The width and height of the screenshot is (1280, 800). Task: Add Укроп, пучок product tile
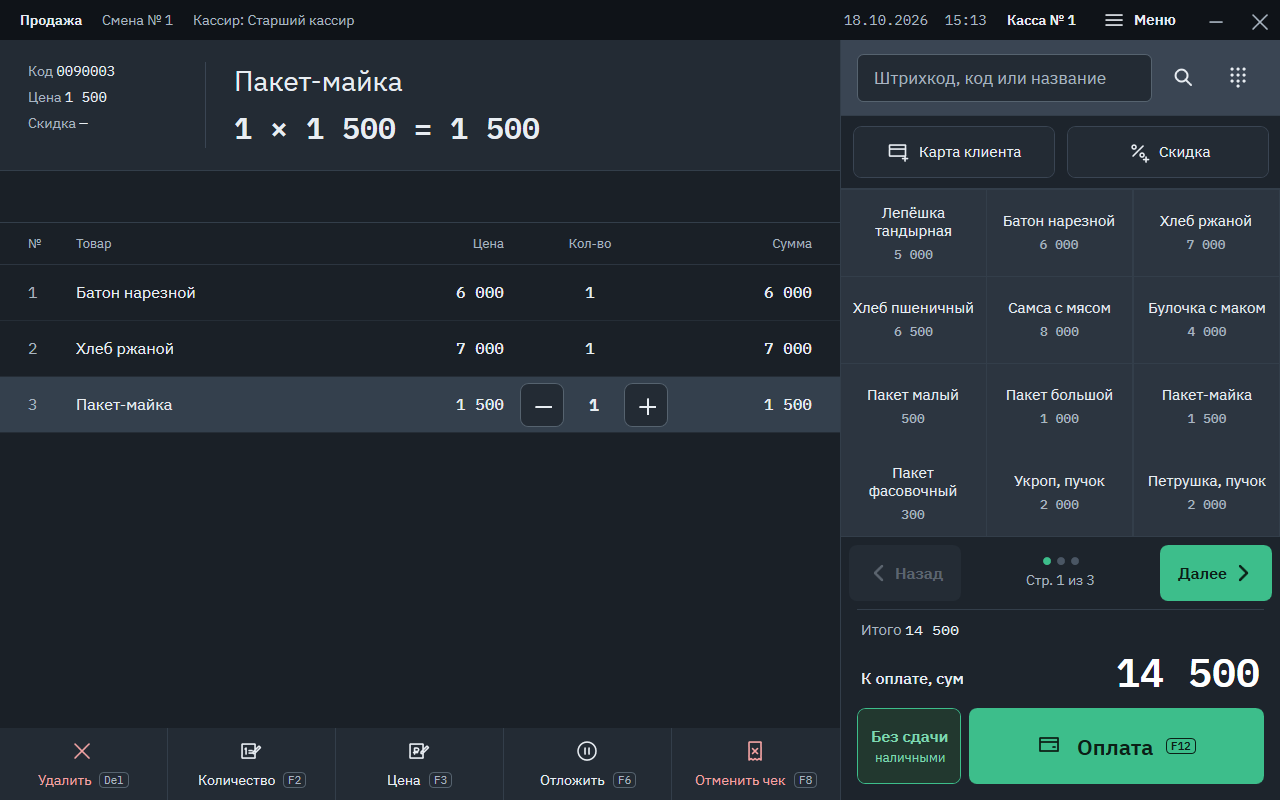tap(1059, 493)
